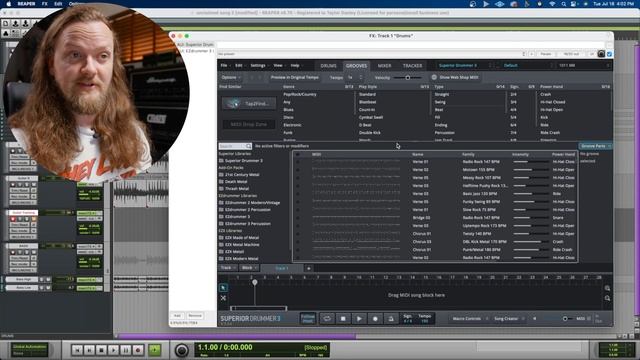
Task: Open the Options dropdown in Grooves tab
Action: point(231,77)
